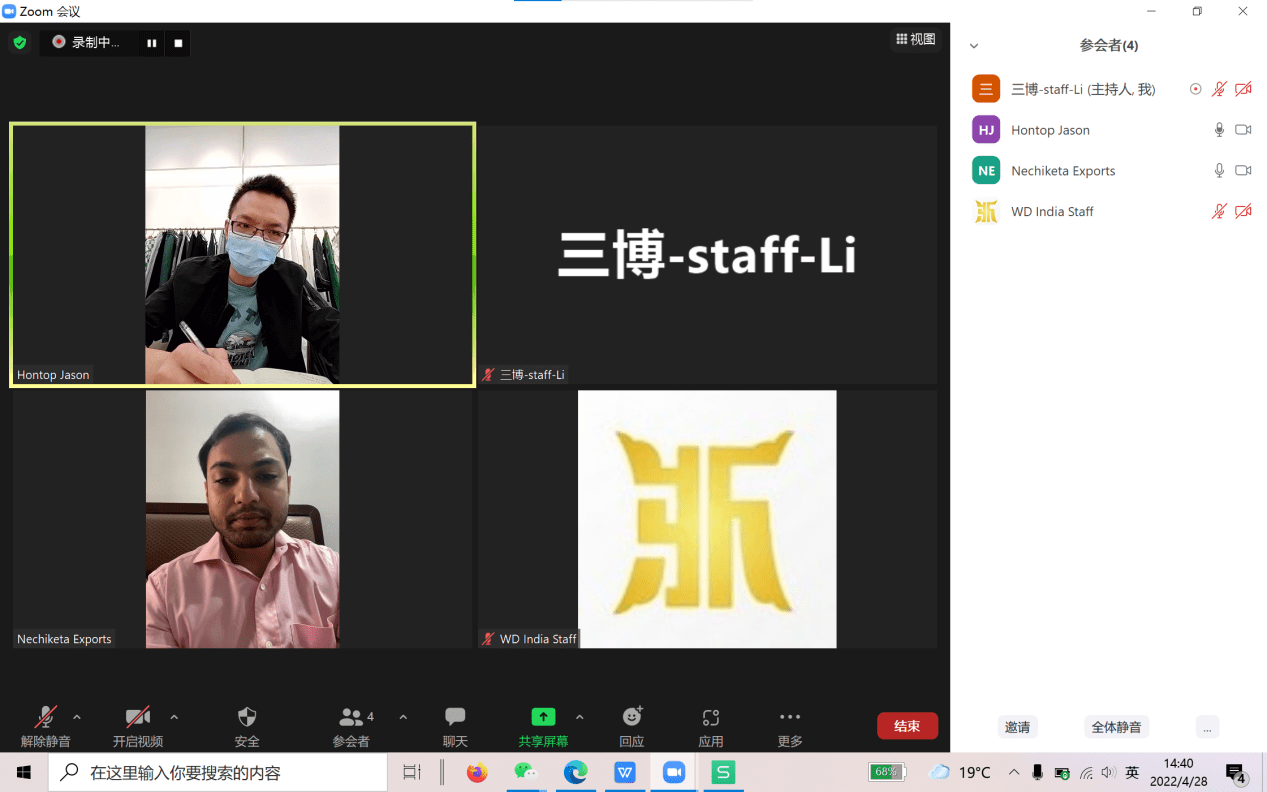The image size is (1267, 792).
Task: Collapse the 参会者 panel chevron
Action: click(974, 46)
